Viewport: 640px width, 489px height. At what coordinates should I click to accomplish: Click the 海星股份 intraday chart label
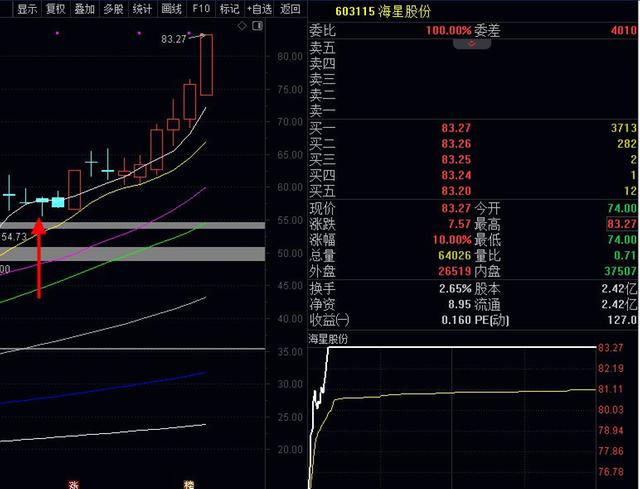point(329,339)
